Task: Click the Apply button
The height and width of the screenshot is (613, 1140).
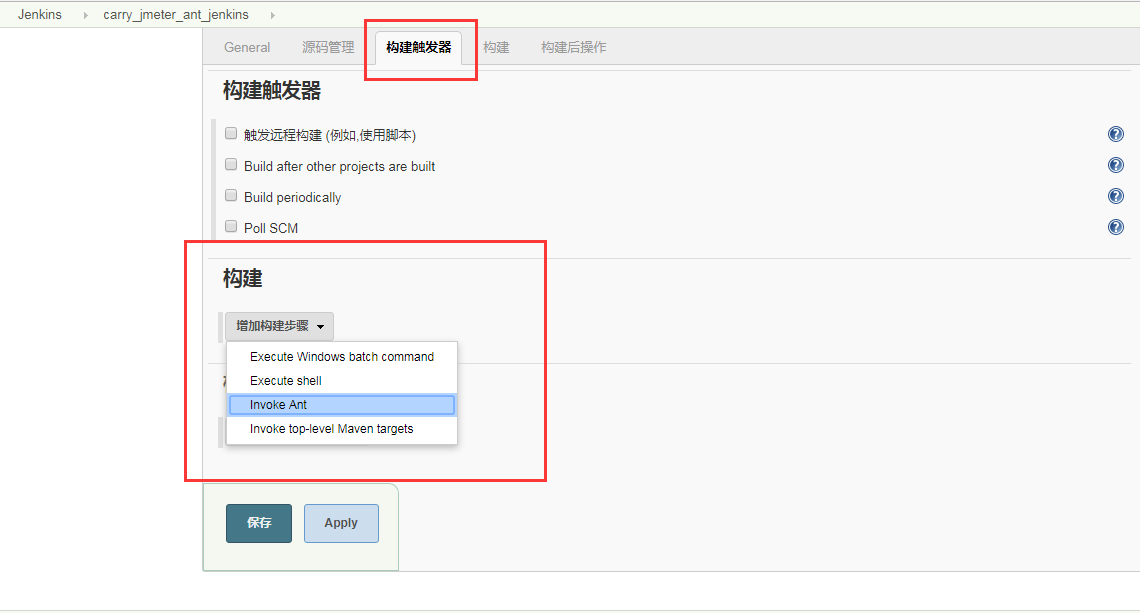Action: [x=341, y=523]
